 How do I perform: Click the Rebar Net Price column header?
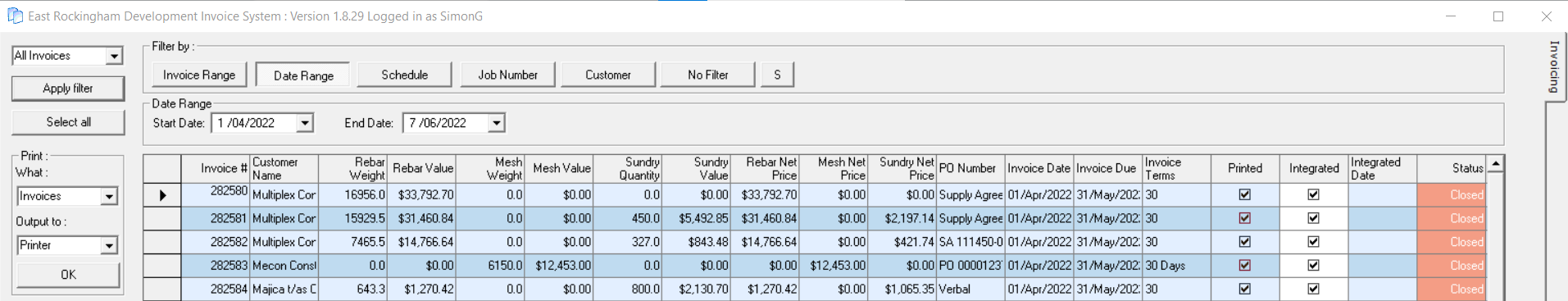(766, 168)
